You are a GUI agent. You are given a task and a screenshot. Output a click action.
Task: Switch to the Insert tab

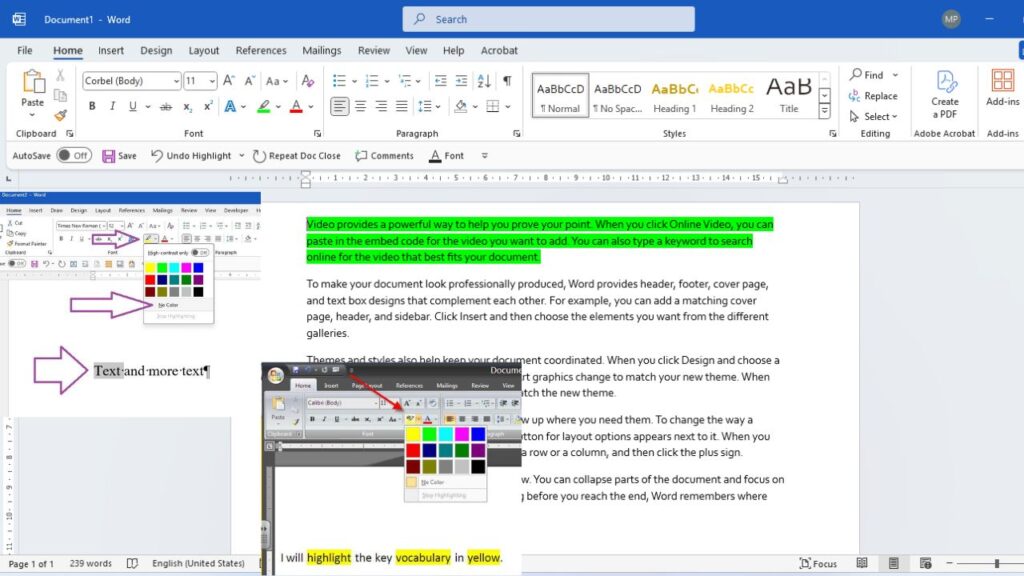pyautogui.click(x=110, y=50)
